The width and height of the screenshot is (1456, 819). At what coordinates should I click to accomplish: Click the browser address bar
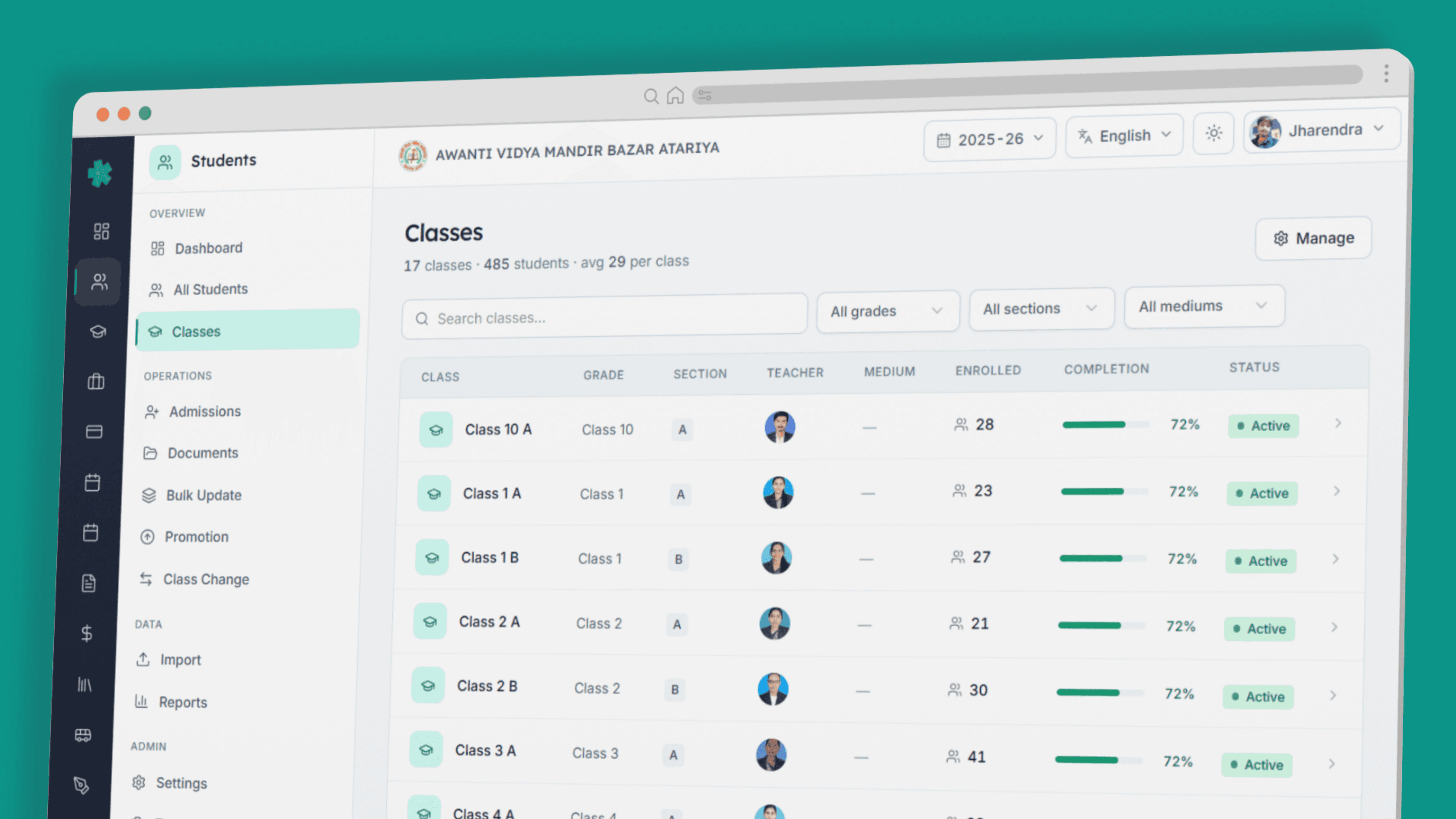click(x=1027, y=85)
